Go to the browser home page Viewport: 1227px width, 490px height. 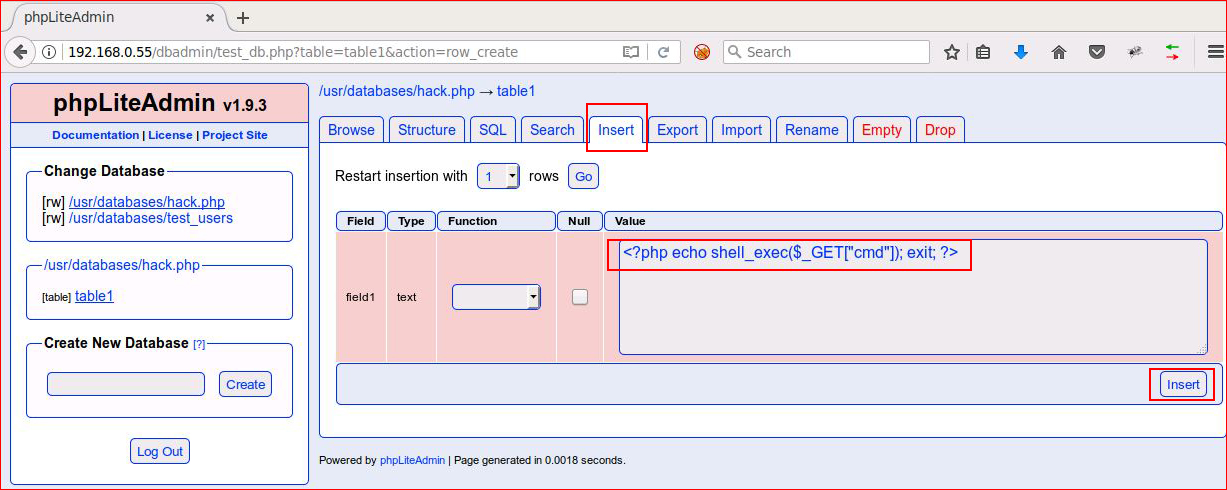click(x=1059, y=52)
